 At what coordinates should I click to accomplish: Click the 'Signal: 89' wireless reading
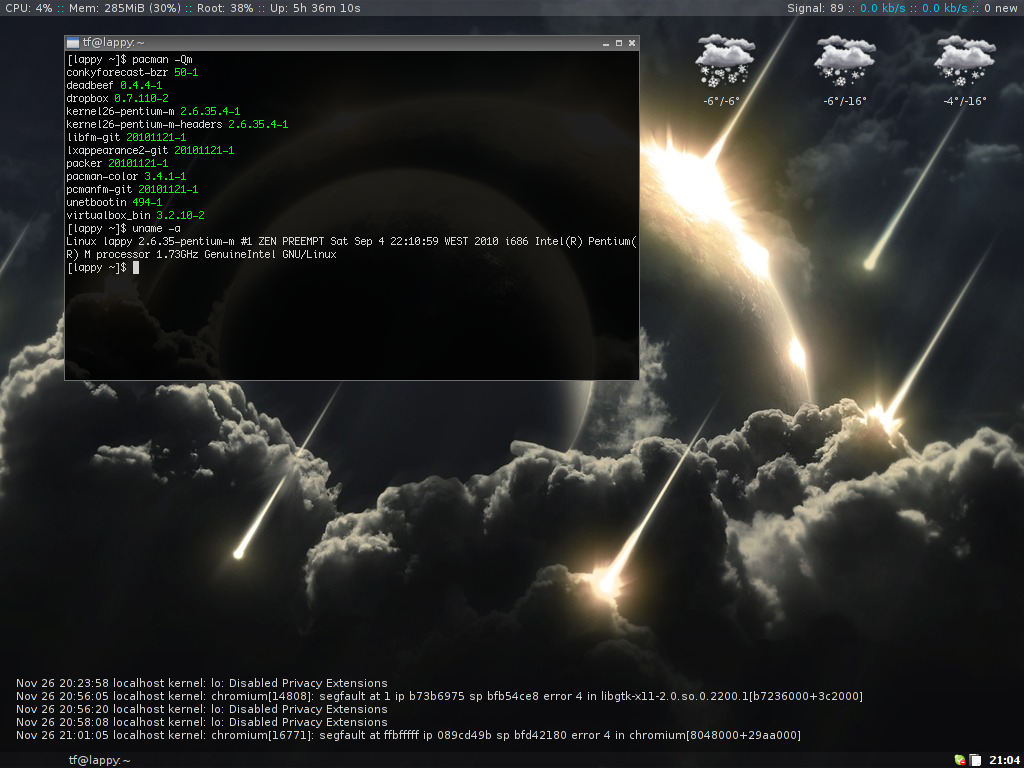(815, 8)
